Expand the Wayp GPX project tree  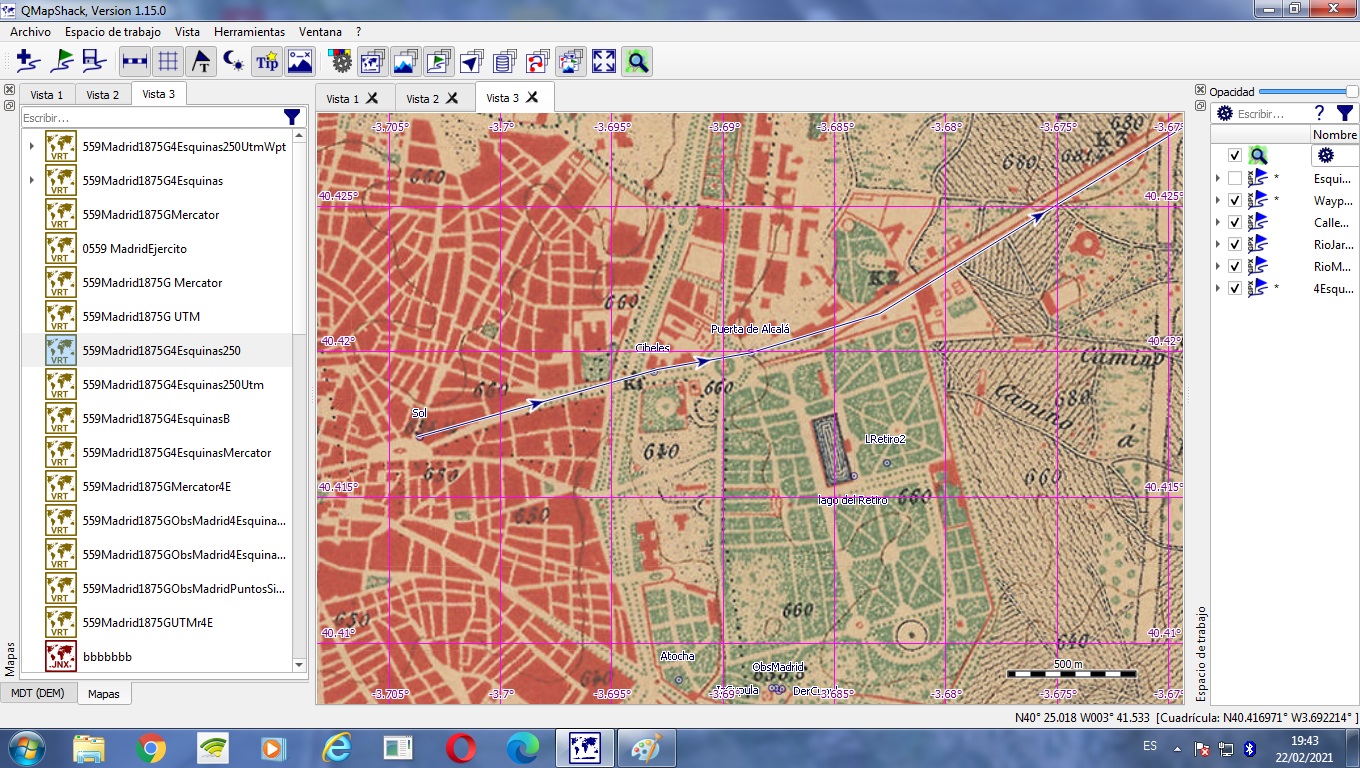[1218, 199]
